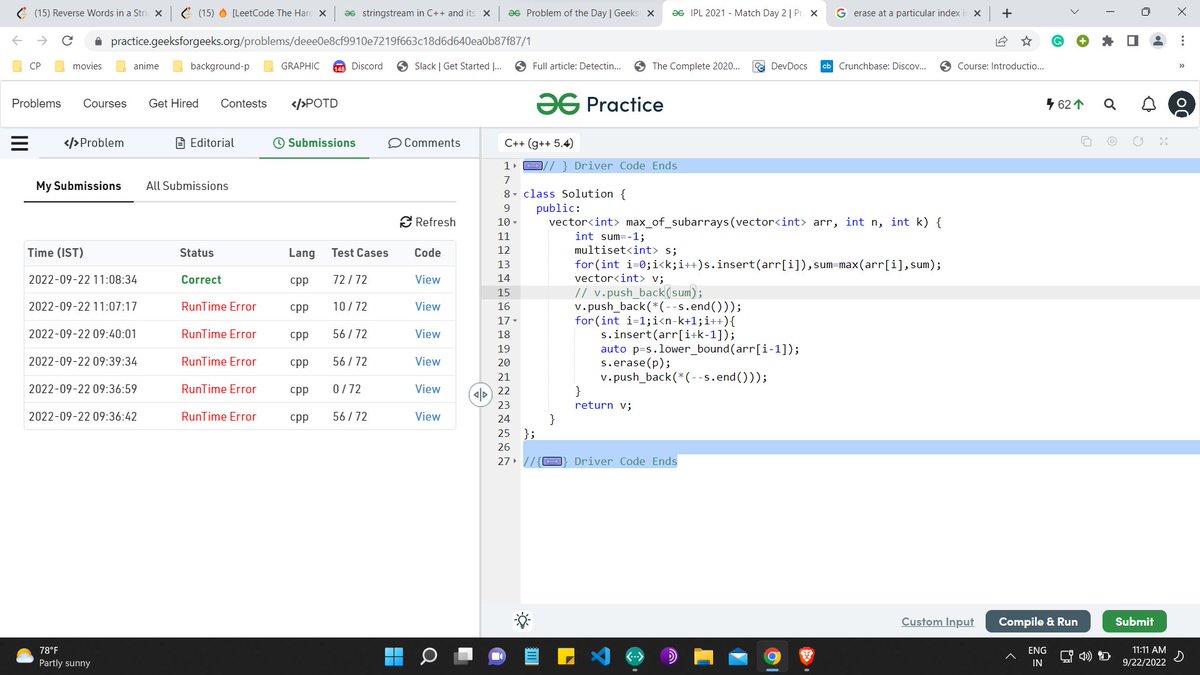Screen dimensions: 1200x675
Task: Reset code with the refresh editor icon
Action: 1138,142
